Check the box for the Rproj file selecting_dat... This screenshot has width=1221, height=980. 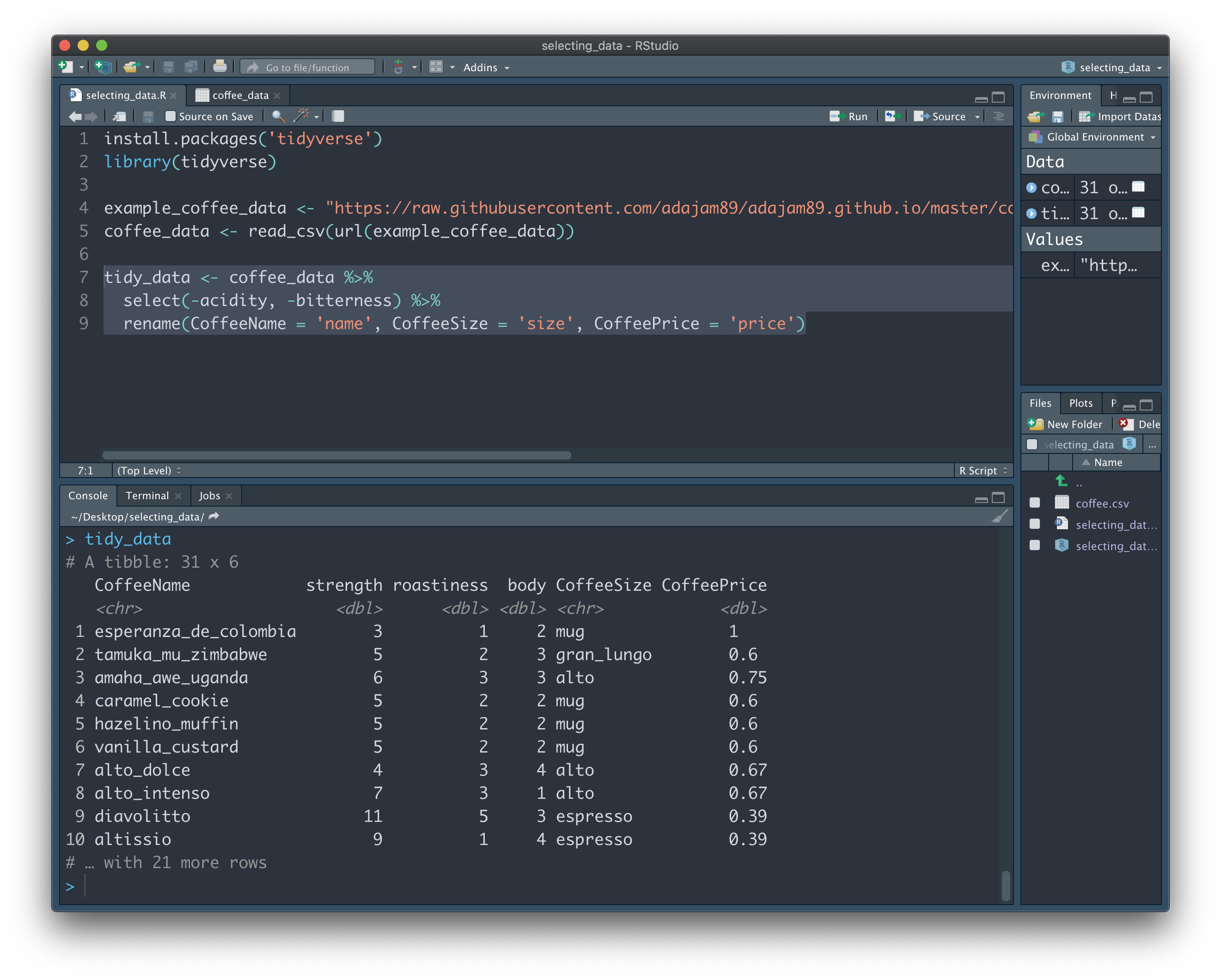point(1035,545)
